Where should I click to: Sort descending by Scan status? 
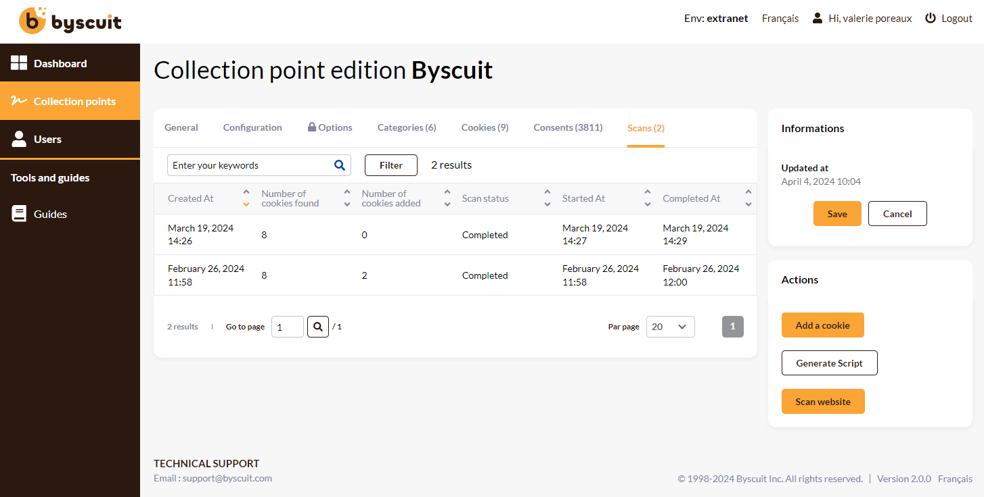click(x=547, y=204)
